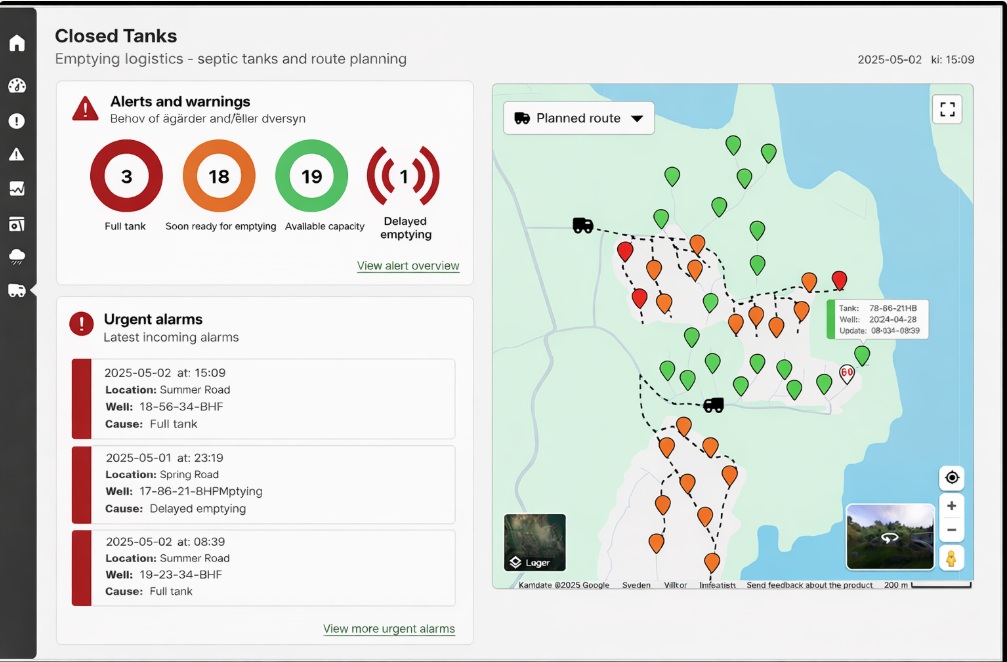
Task: Center map on my location
Action: click(x=951, y=478)
